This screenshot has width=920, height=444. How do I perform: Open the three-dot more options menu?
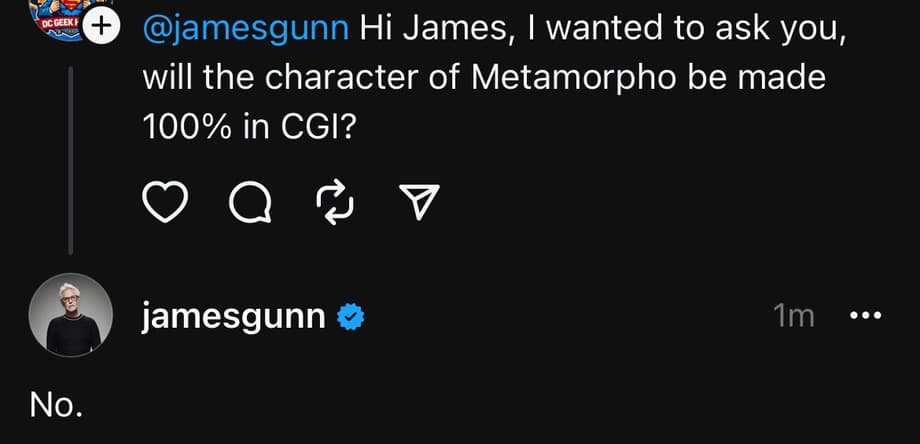coord(864,317)
